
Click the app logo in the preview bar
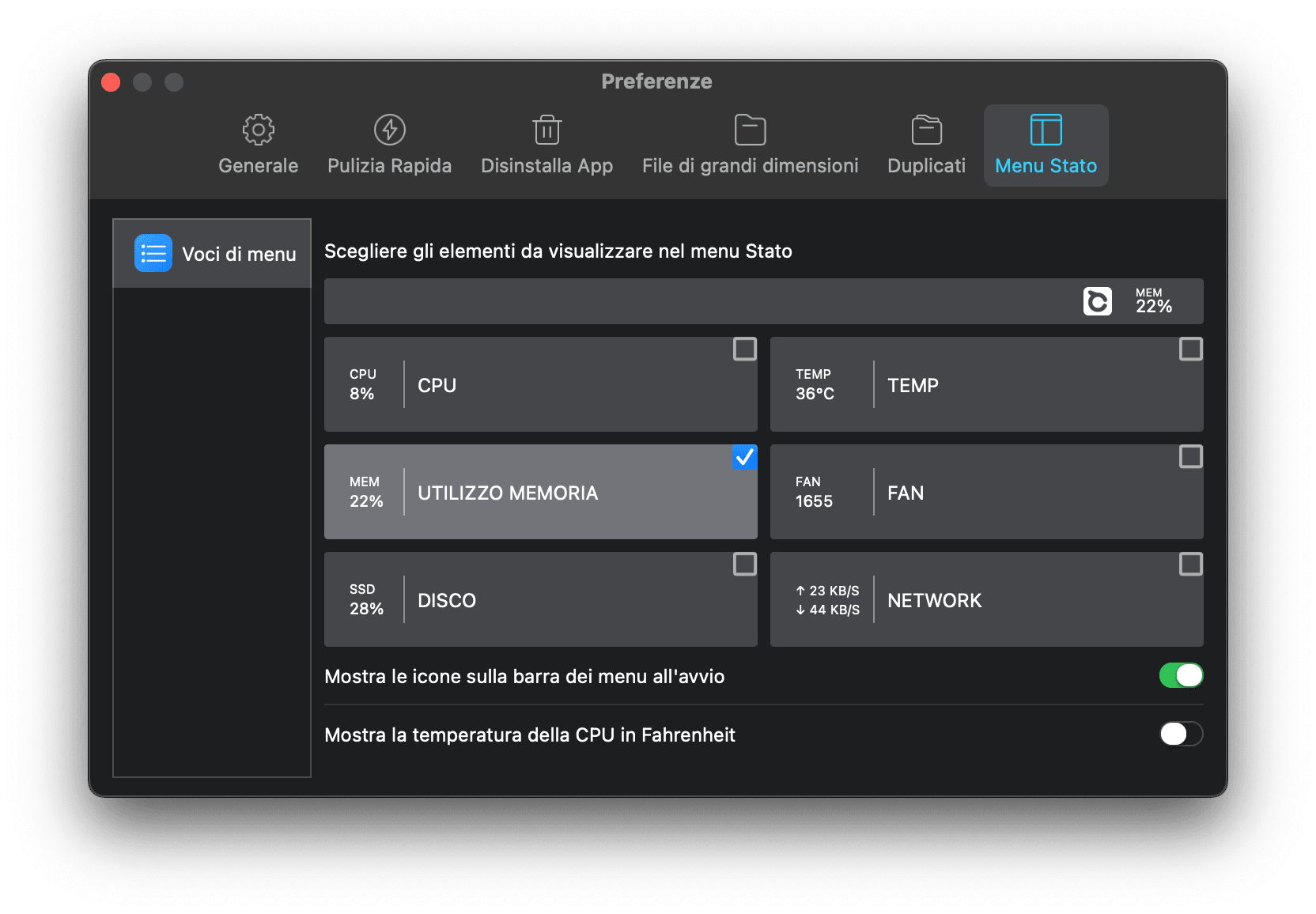coord(1097,301)
